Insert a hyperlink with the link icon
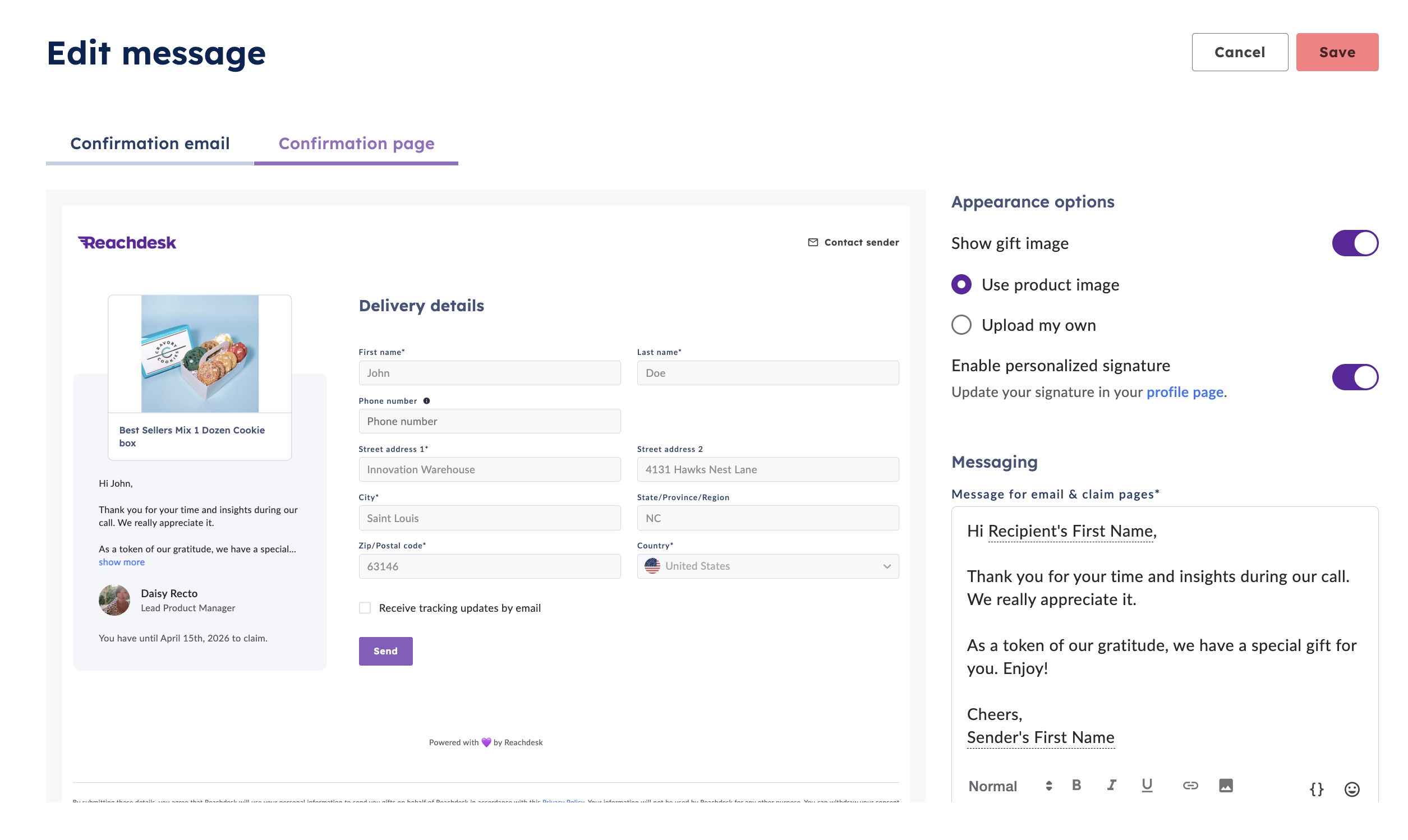 1190,785
